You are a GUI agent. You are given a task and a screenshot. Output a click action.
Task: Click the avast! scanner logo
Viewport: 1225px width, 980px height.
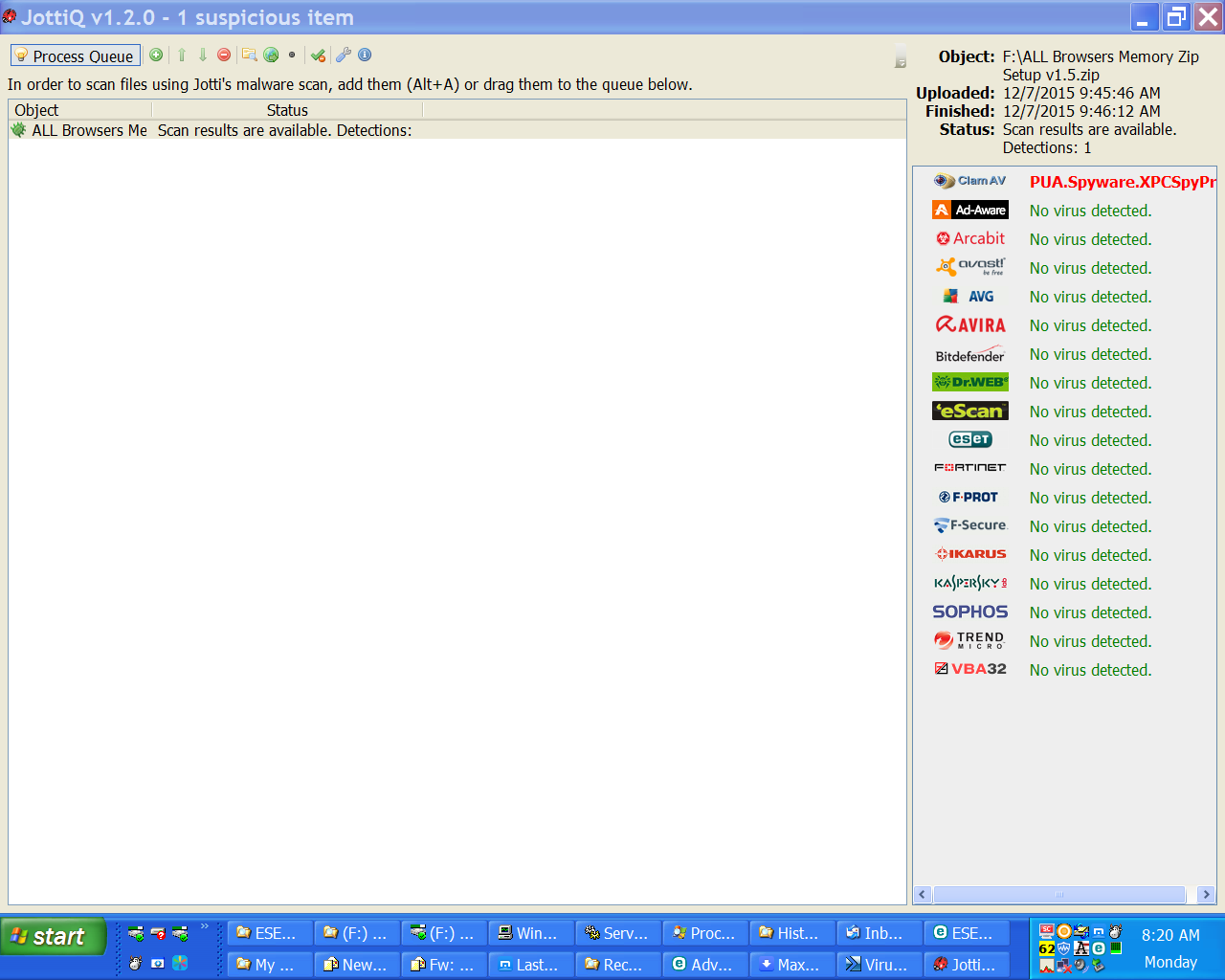pyautogui.click(x=970, y=267)
